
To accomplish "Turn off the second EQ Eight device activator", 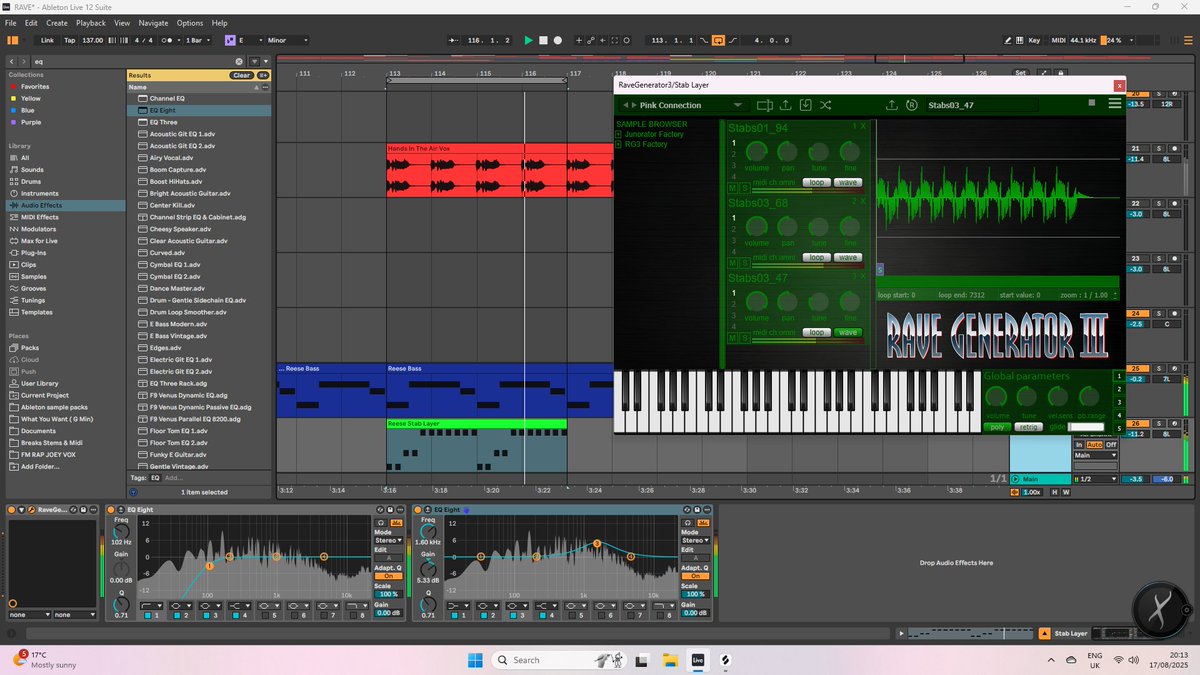I will point(417,509).
